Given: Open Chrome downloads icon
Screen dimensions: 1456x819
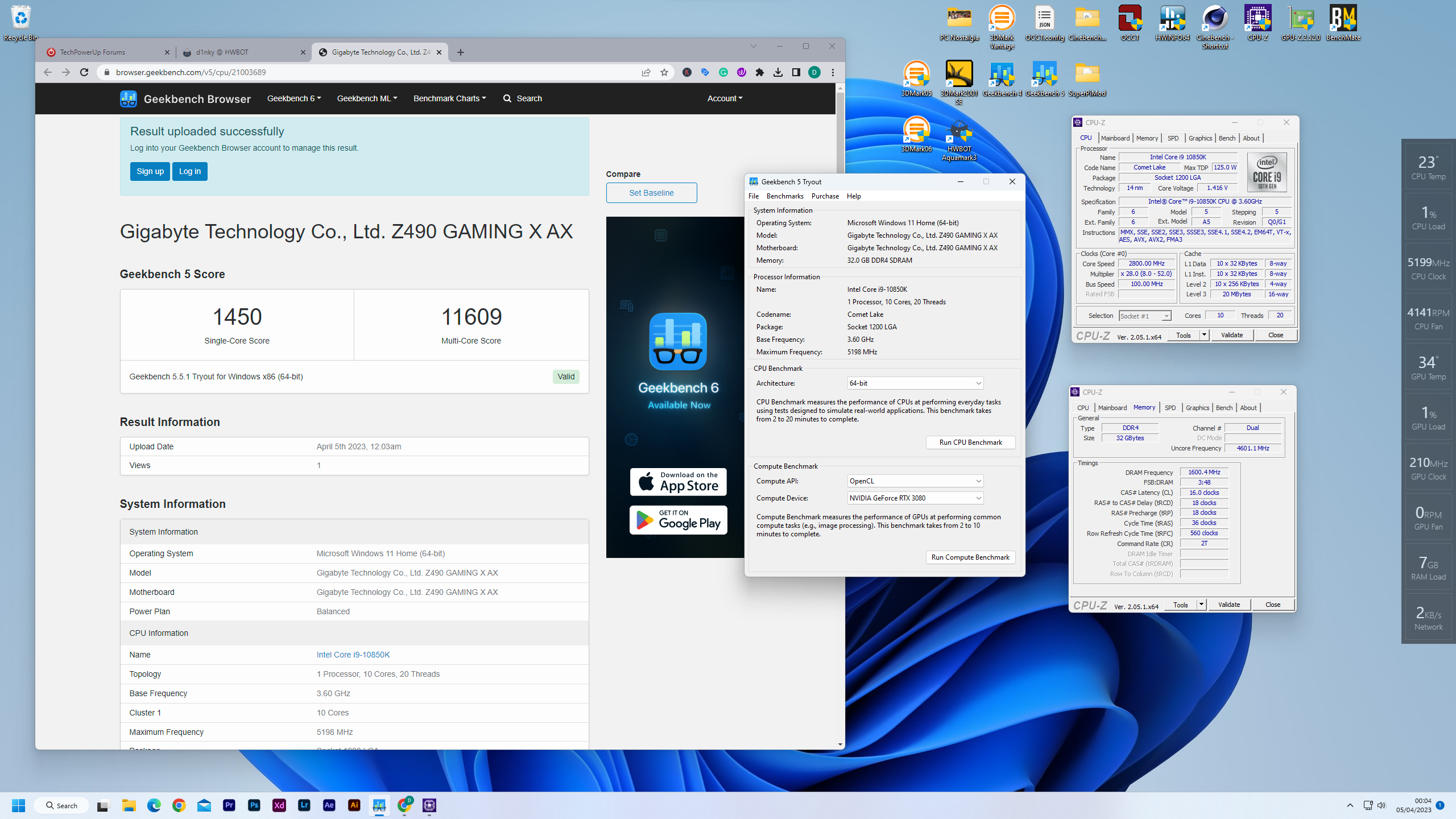Looking at the screenshot, I should [x=777, y=72].
